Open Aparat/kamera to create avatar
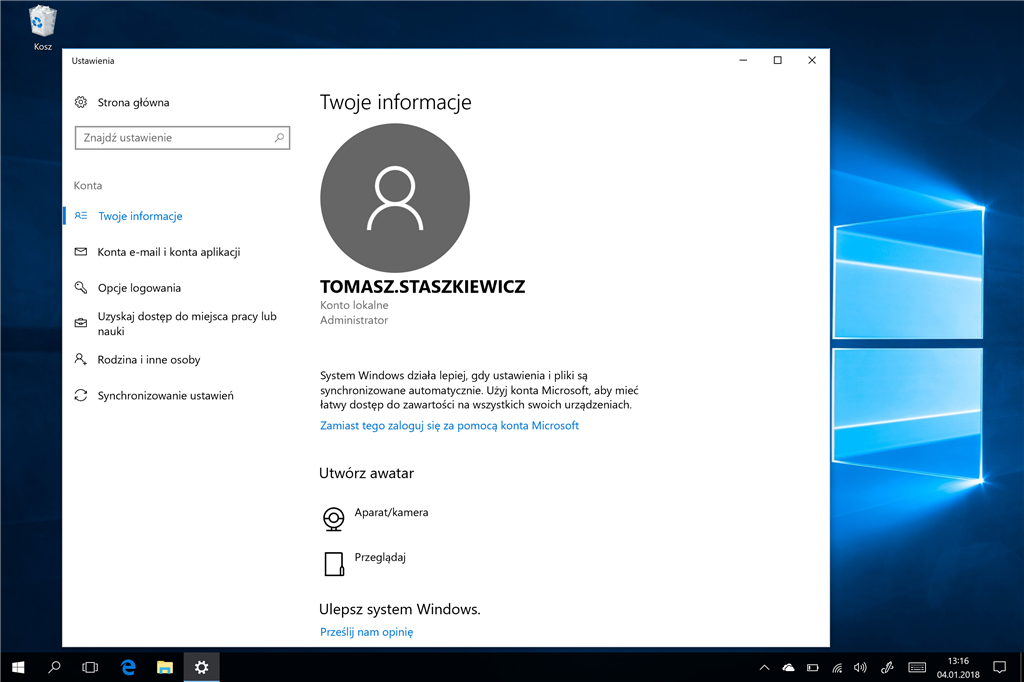The image size is (1024, 682). 391,513
